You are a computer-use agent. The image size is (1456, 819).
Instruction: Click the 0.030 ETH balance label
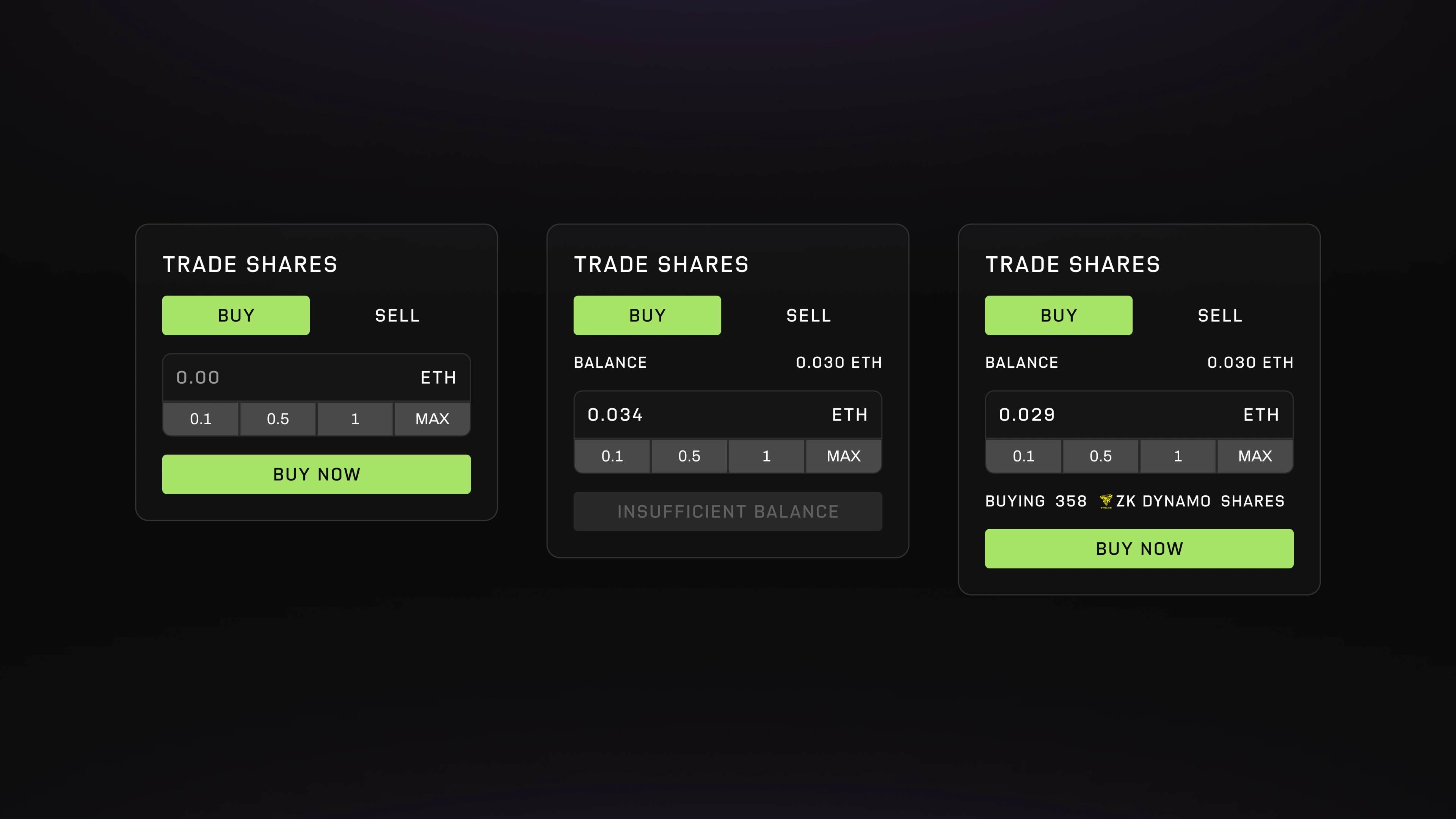click(839, 362)
